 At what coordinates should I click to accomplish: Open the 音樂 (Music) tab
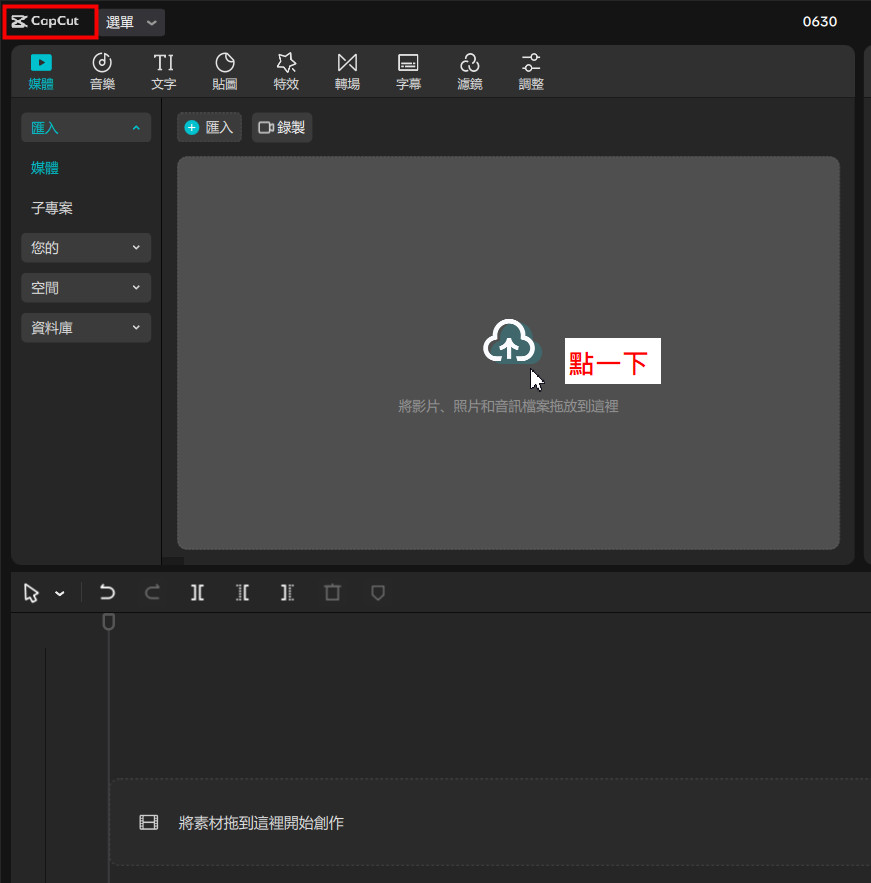(x=102, y=72)
